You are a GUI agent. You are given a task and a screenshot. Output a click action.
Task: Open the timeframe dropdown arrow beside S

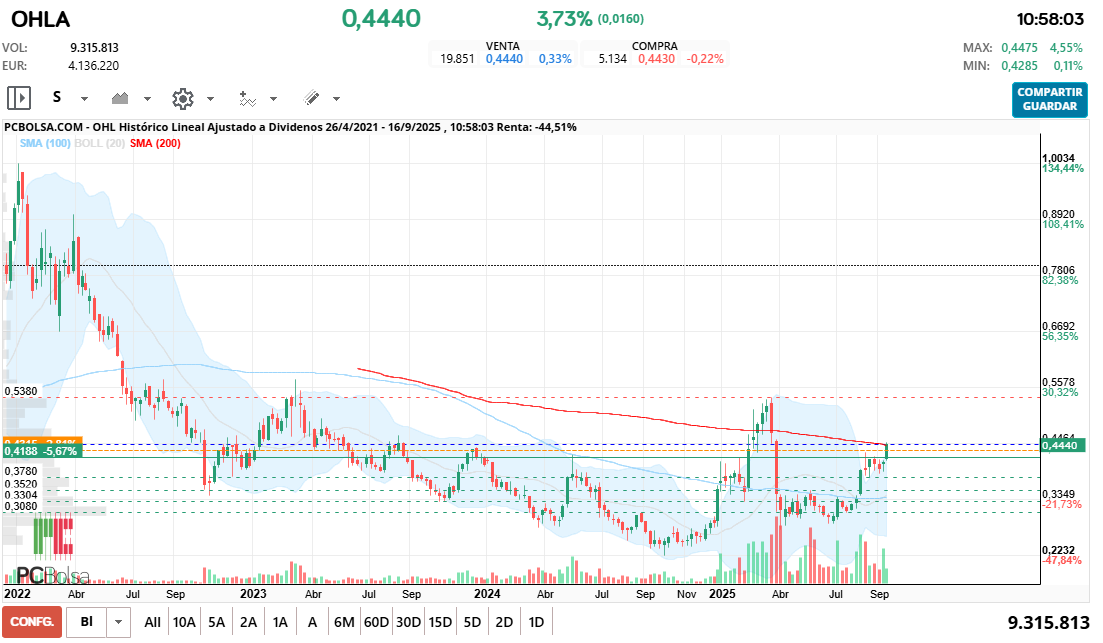click(x=84, y=98)
